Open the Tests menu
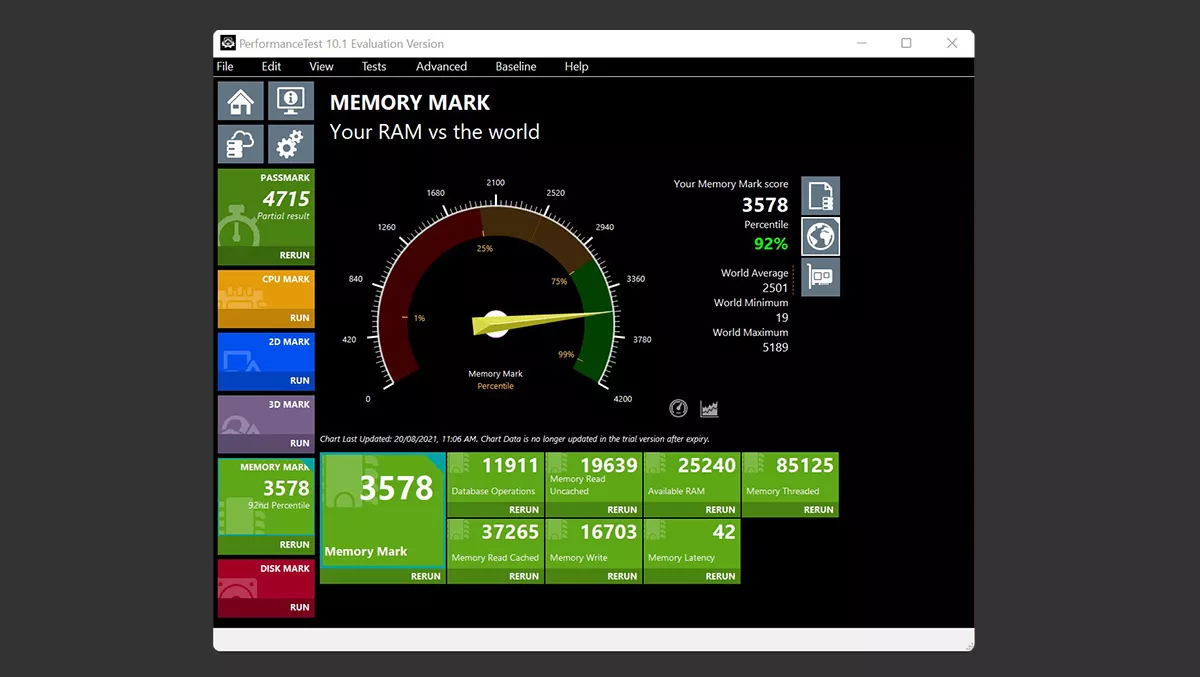 coord(374,67)
